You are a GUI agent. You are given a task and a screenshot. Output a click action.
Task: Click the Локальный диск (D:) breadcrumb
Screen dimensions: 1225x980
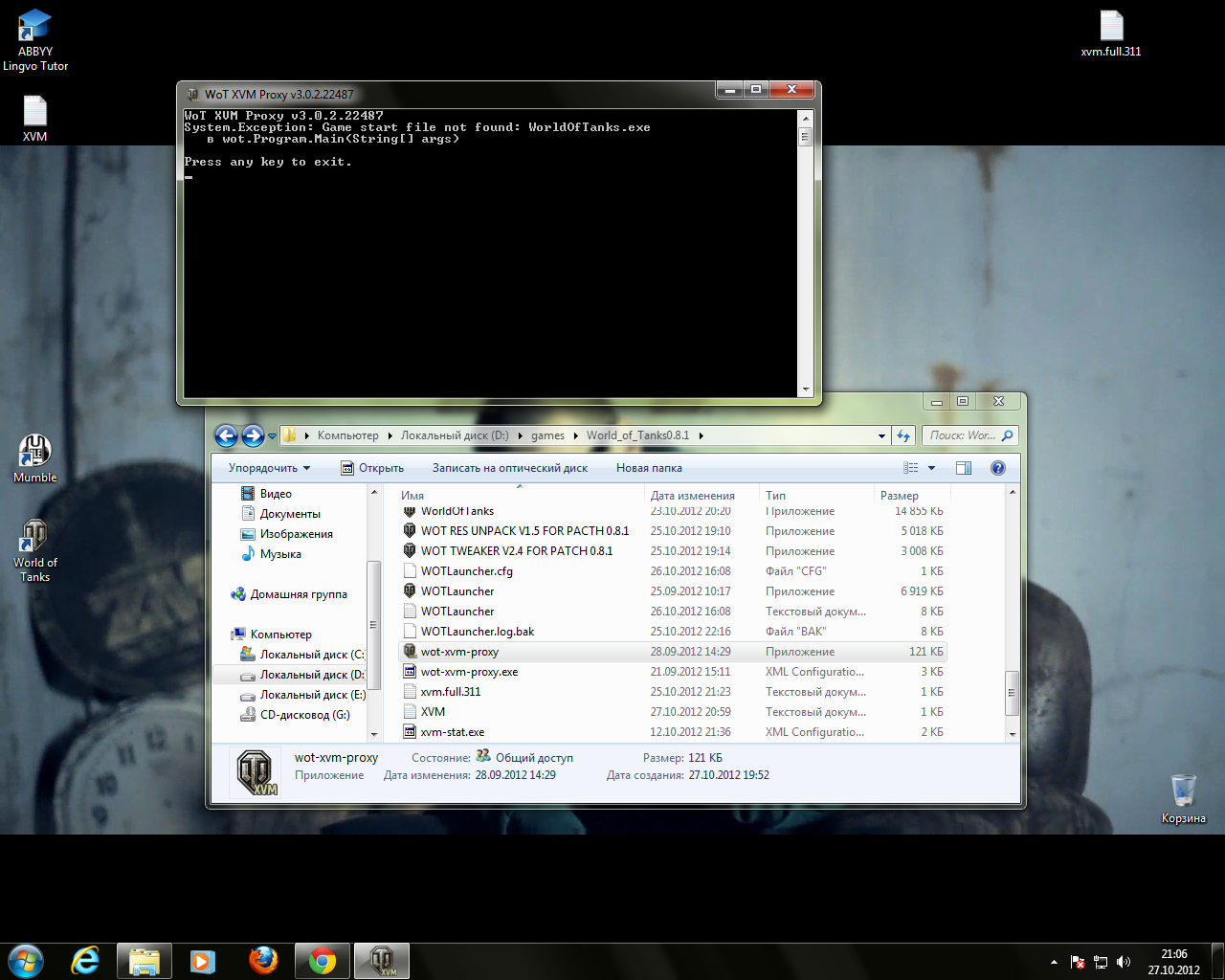[x=455, y=435]
